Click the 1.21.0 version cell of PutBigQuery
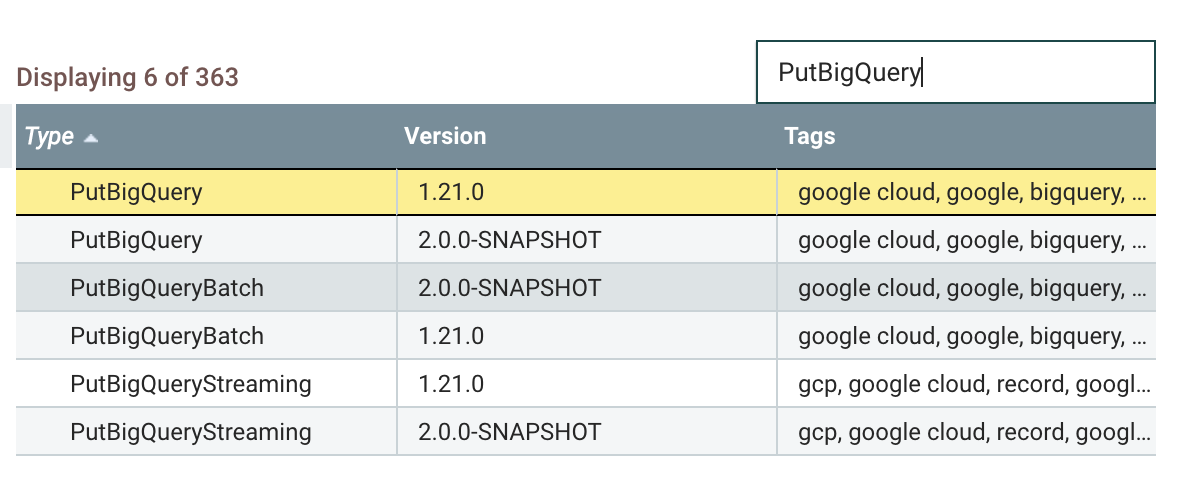Screen dimensions: 1180x500 pos(587,192)
